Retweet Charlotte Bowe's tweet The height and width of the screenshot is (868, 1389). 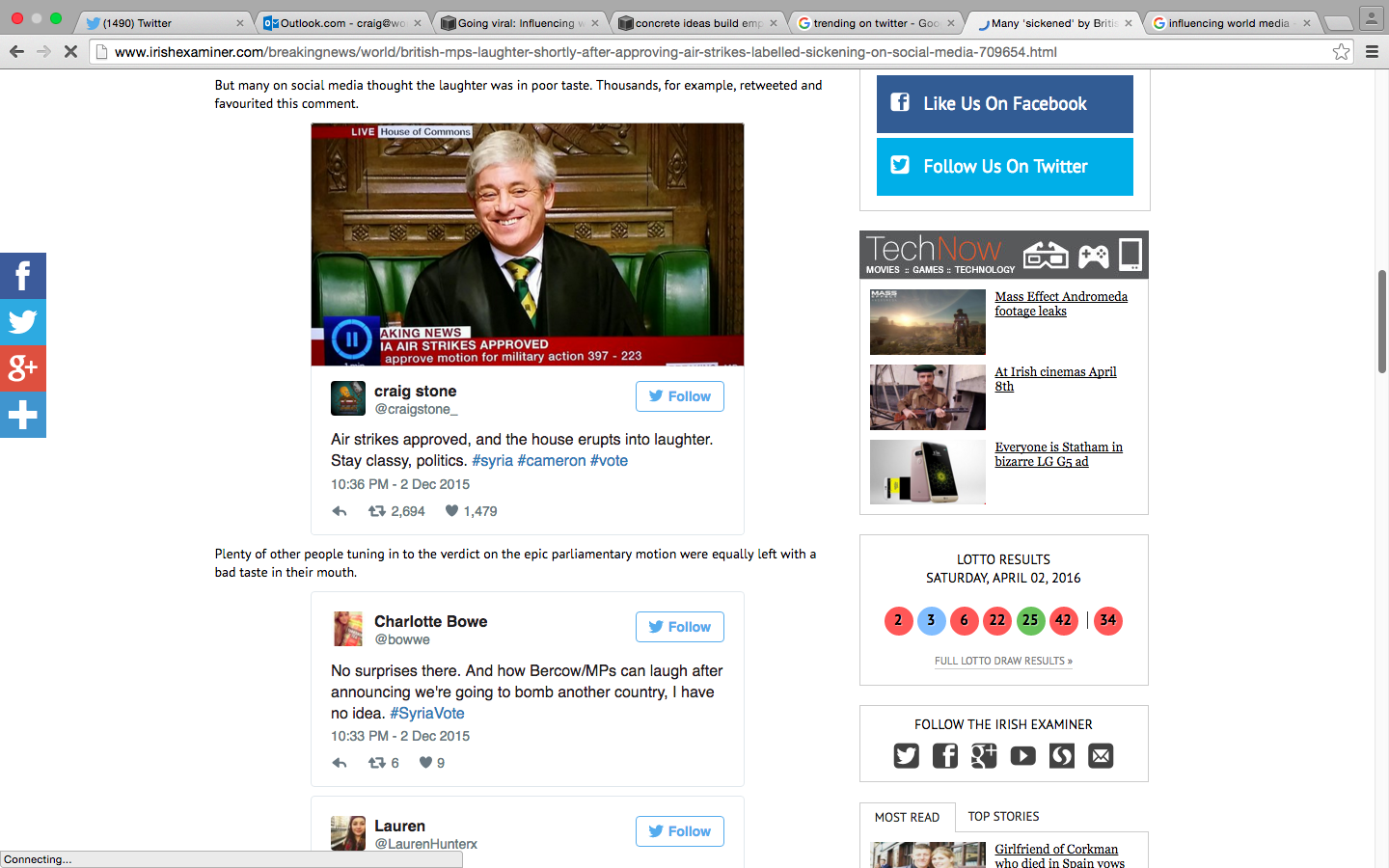377,763
